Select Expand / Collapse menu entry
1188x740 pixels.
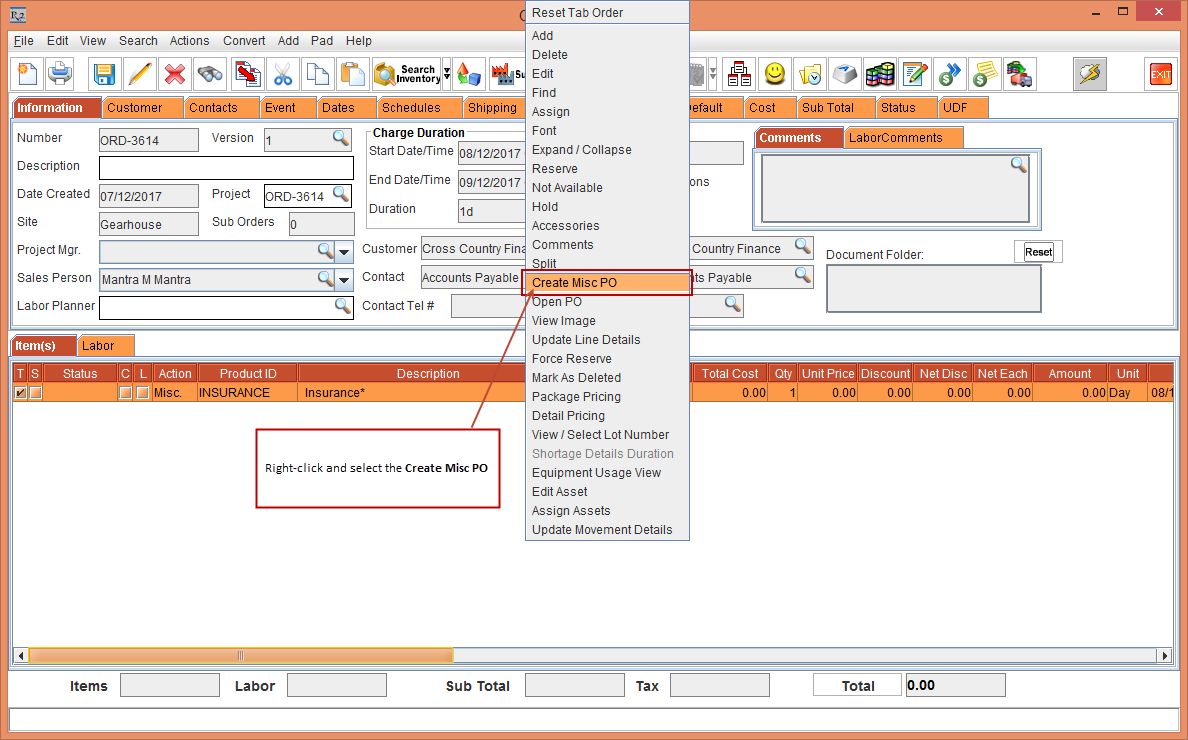607,149
